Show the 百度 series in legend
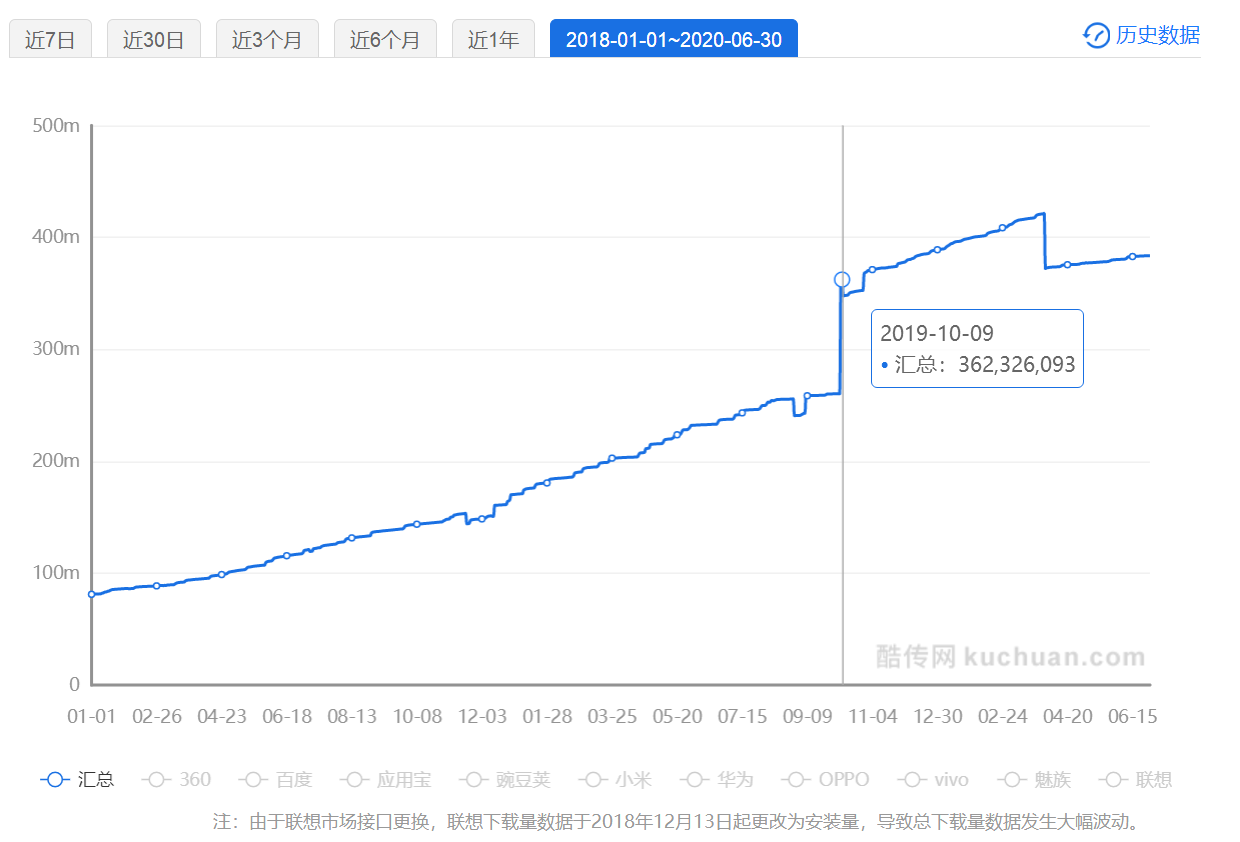Viewport: 1240px width, 842px height. pyautogui.click(x=276, y=779)
